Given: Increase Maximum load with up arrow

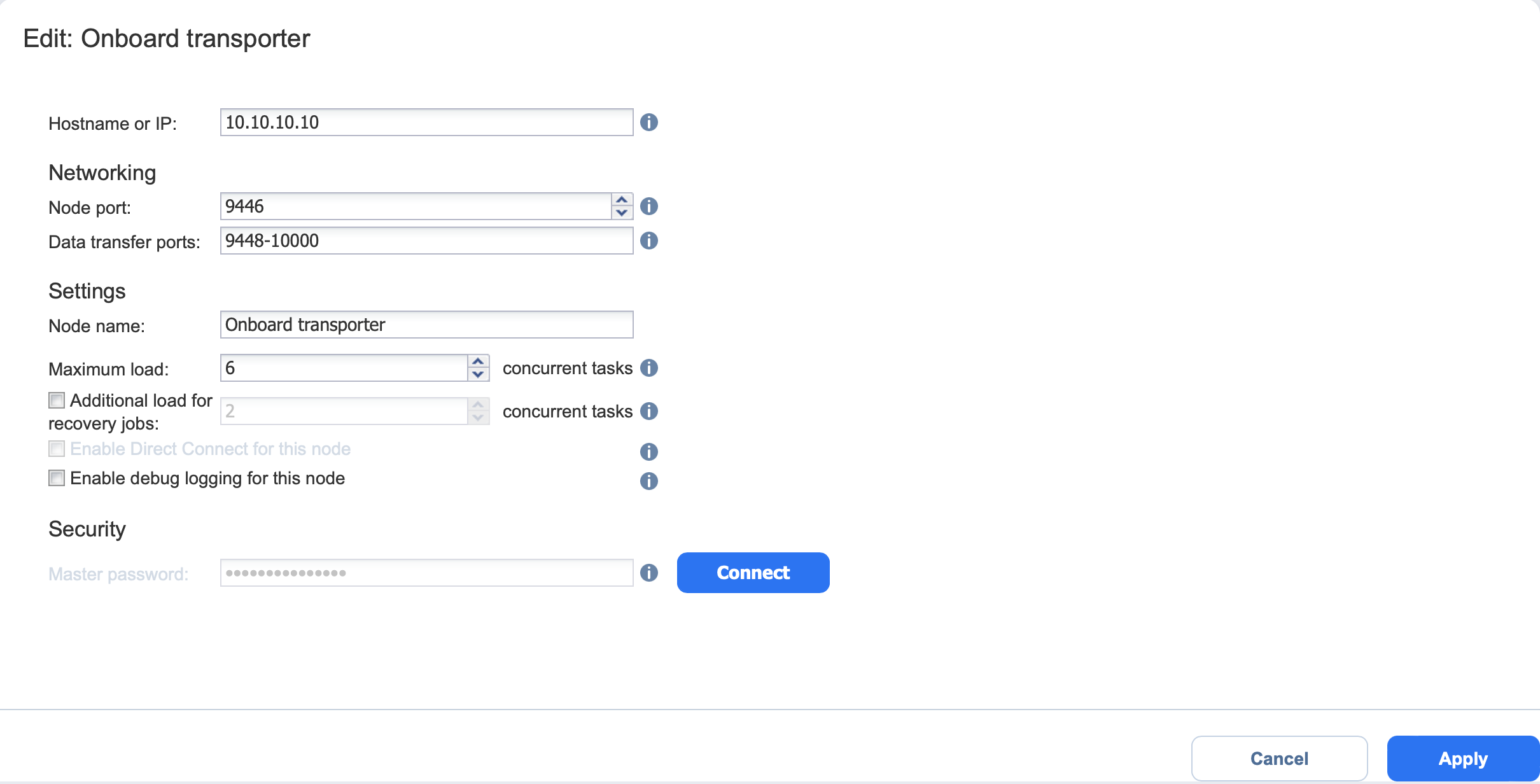Looking at the screenshot, I should pyautogui.click(x=478, y=361).
